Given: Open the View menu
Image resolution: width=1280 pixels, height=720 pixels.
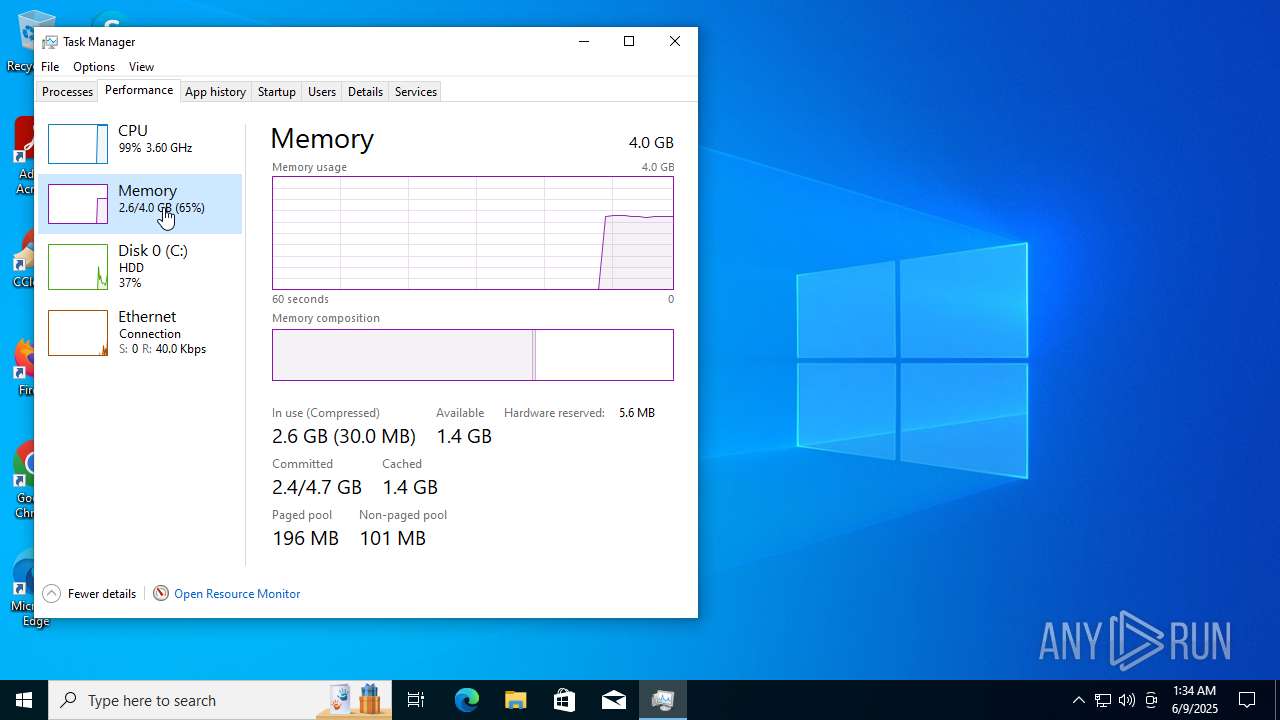Looking at the screenshot, I should [141, 67].
